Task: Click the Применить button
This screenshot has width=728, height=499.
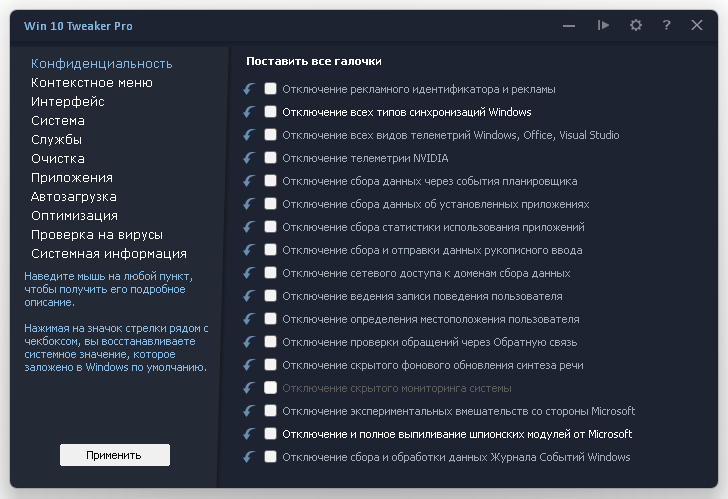Action: (115, 455)
